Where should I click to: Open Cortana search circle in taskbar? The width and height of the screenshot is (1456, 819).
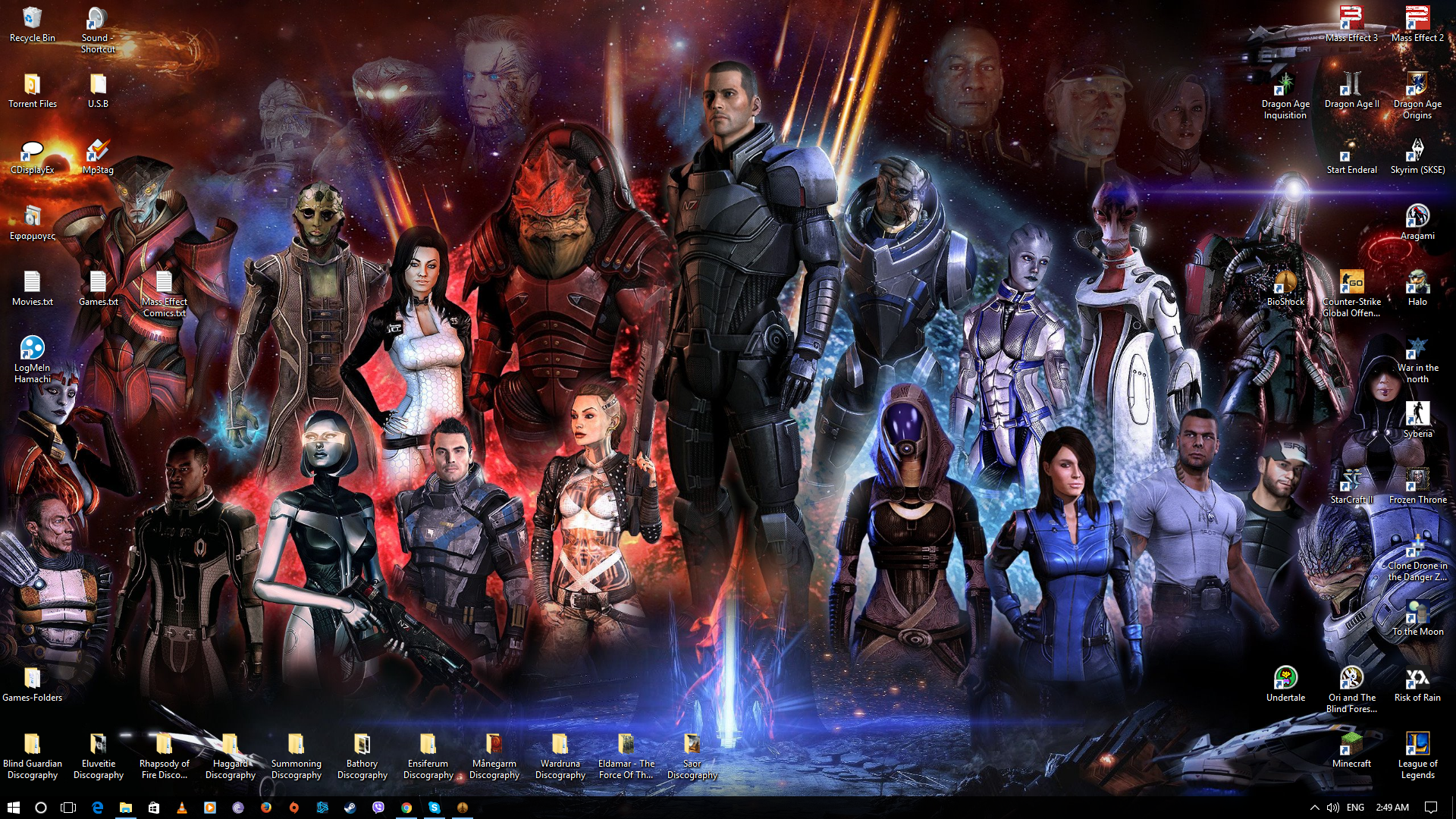click(x=41, y=808)
